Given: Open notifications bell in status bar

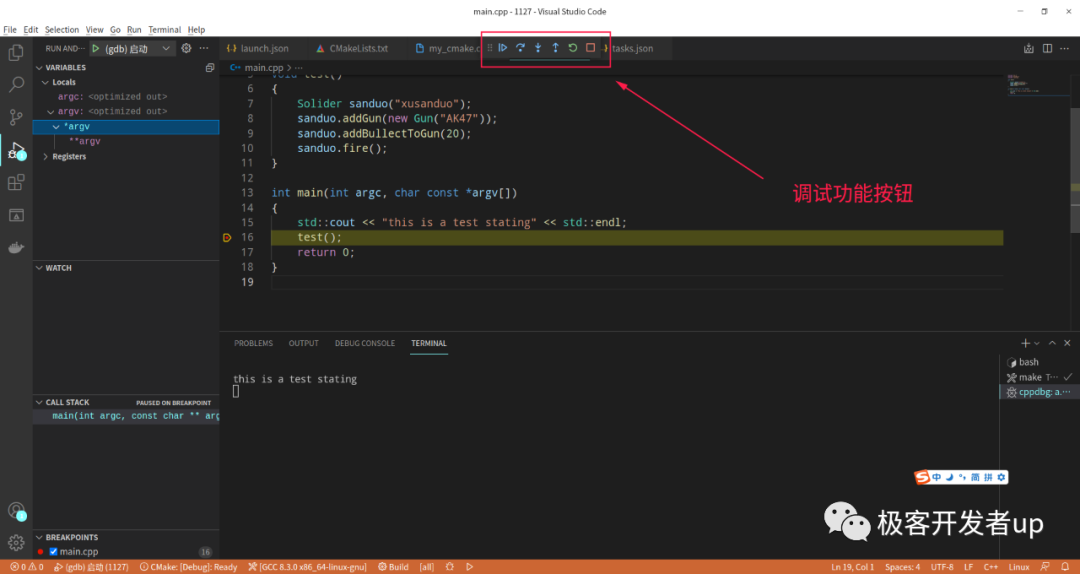Looking at the screenshot, I should click(x=1066, y=567).
